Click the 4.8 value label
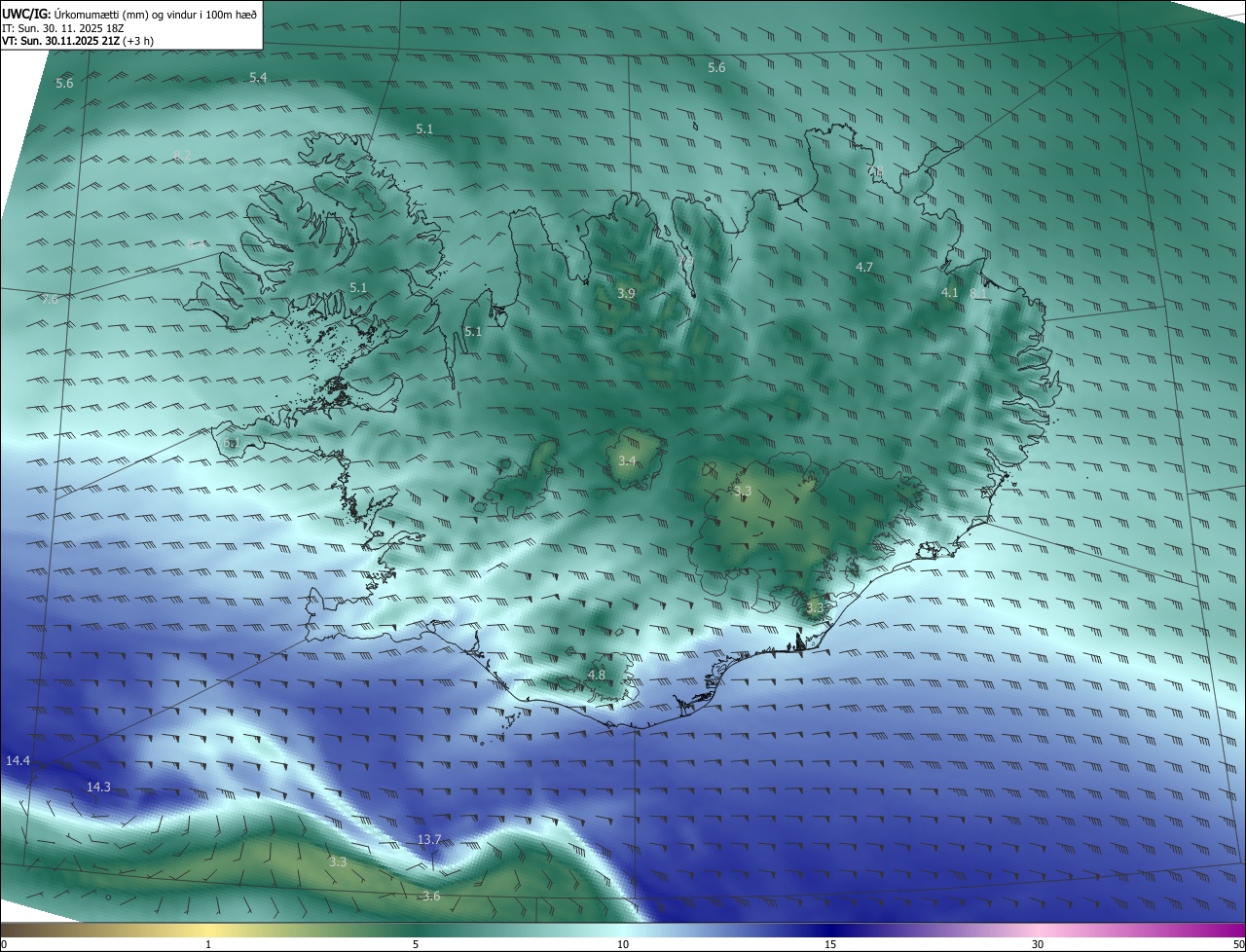The height and width of the screenshot is (952, 1246). pyautogui.click(x=597, y=675)
